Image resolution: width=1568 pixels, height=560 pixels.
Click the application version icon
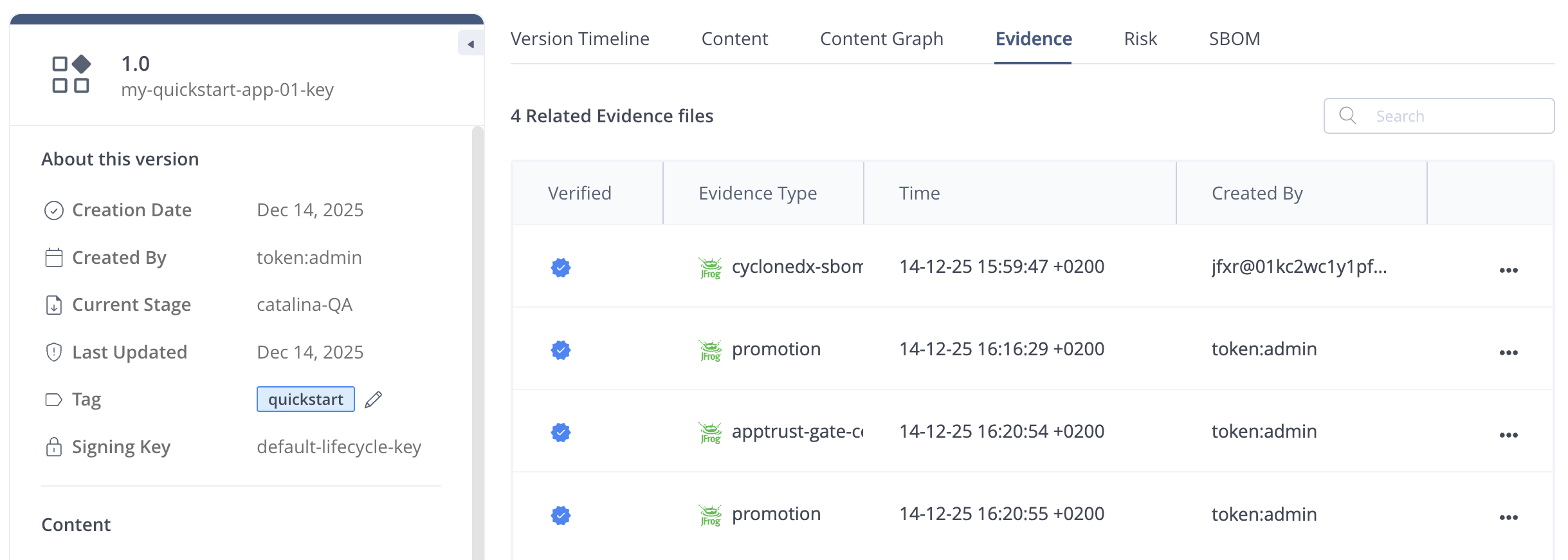click(71, 74)
